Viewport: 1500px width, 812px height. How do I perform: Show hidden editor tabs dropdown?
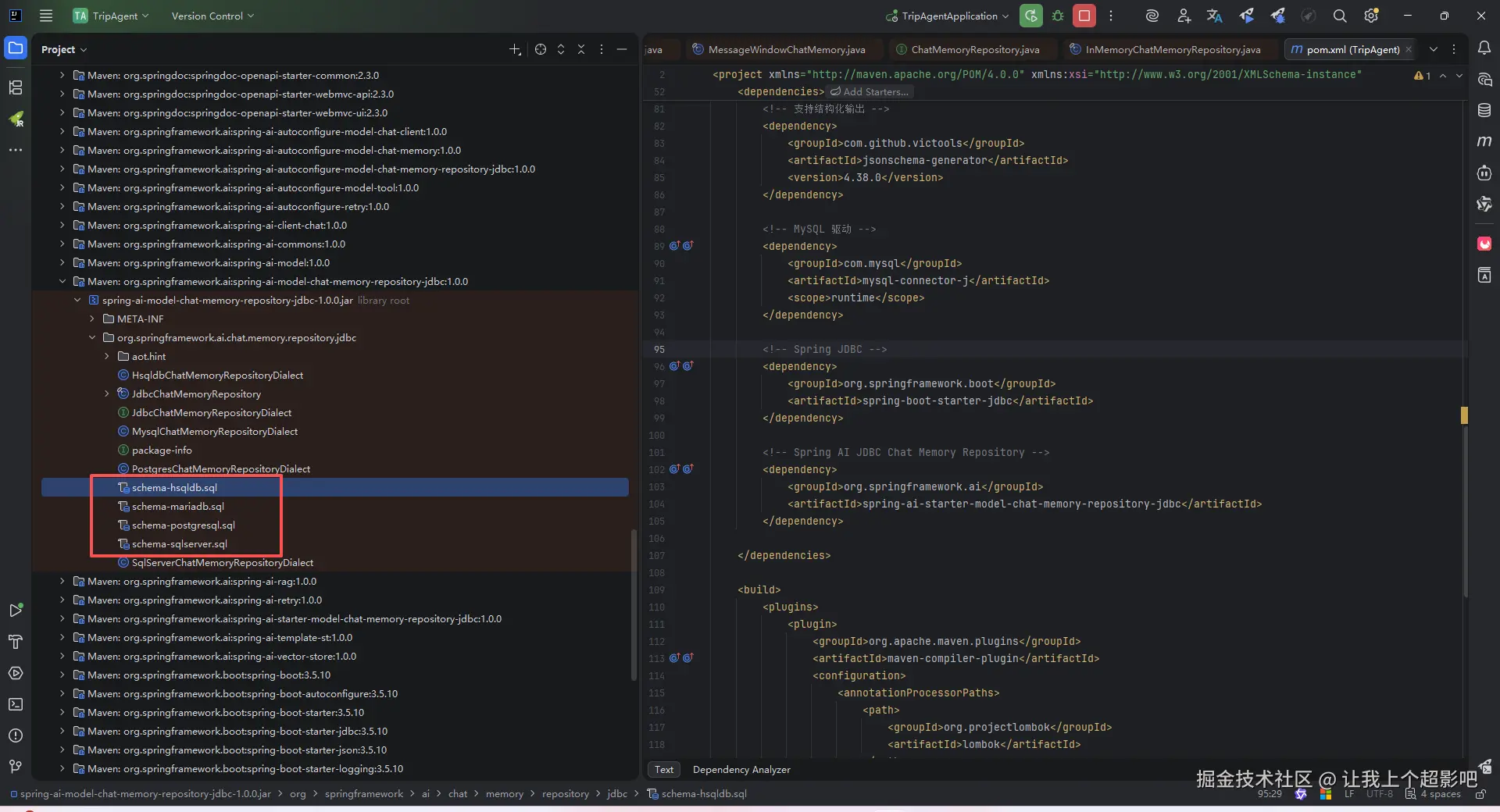tap(1434, 49)
